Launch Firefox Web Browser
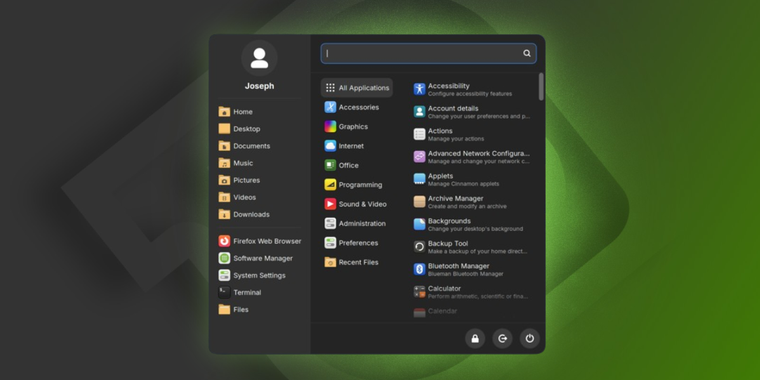760x380 pixels. click(x=260, y=241)
